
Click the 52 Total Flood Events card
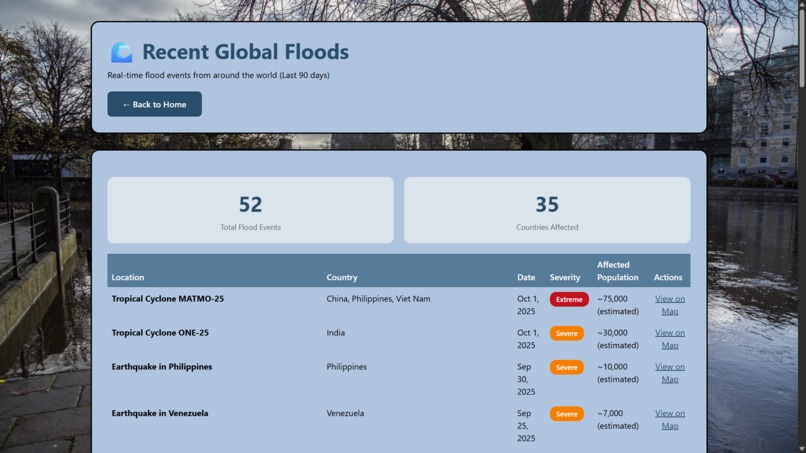[250, 210]
